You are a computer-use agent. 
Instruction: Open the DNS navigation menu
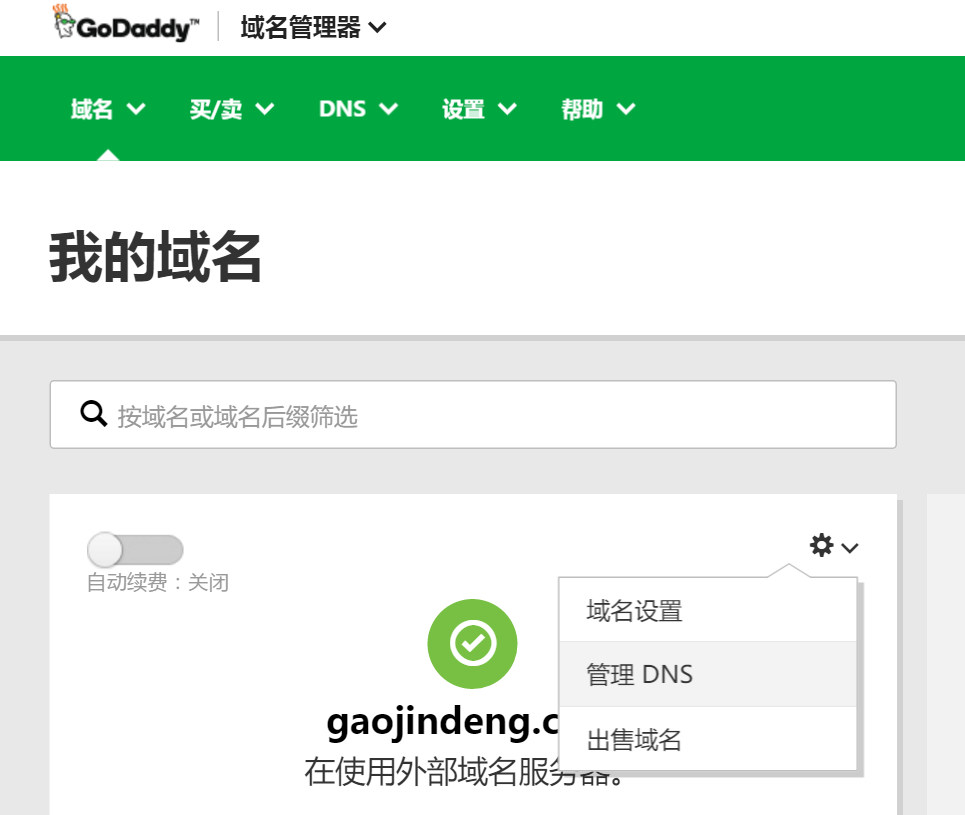click(358, 109)
